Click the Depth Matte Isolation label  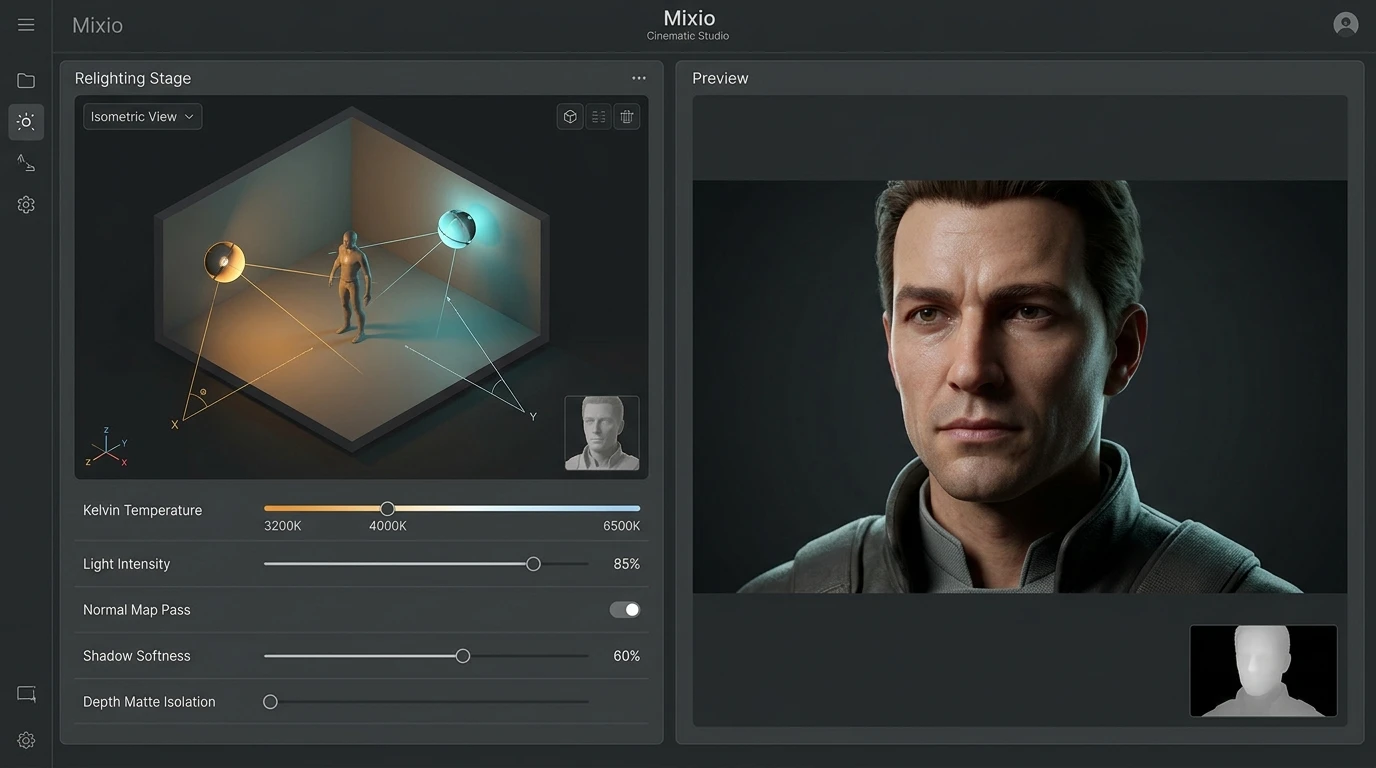pyautogui.click(x=149, y=702)
